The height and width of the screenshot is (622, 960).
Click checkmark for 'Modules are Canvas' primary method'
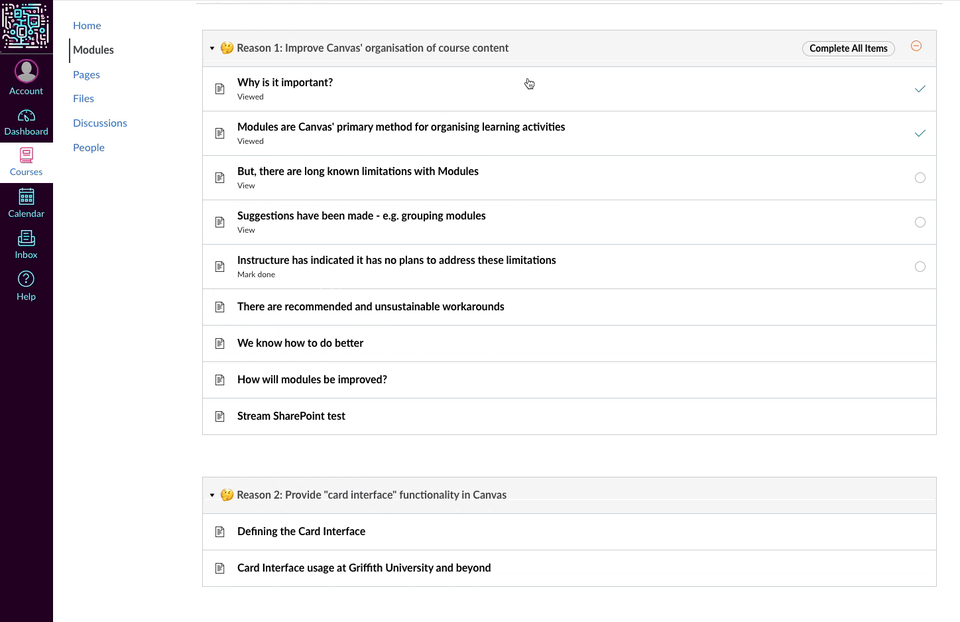point(920,133)
